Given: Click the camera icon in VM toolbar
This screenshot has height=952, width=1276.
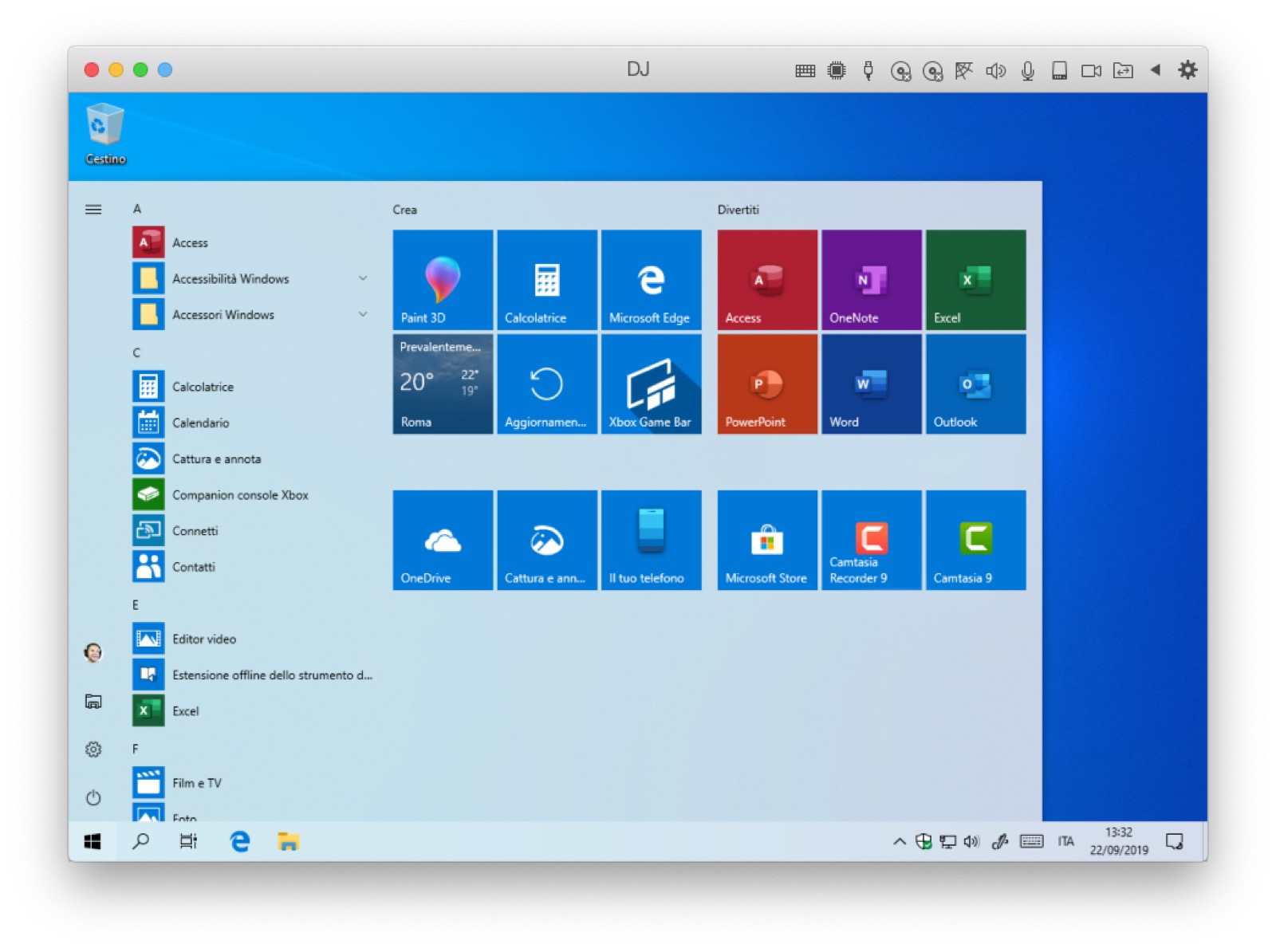Looking at the screenshot, I should 1091,71.
